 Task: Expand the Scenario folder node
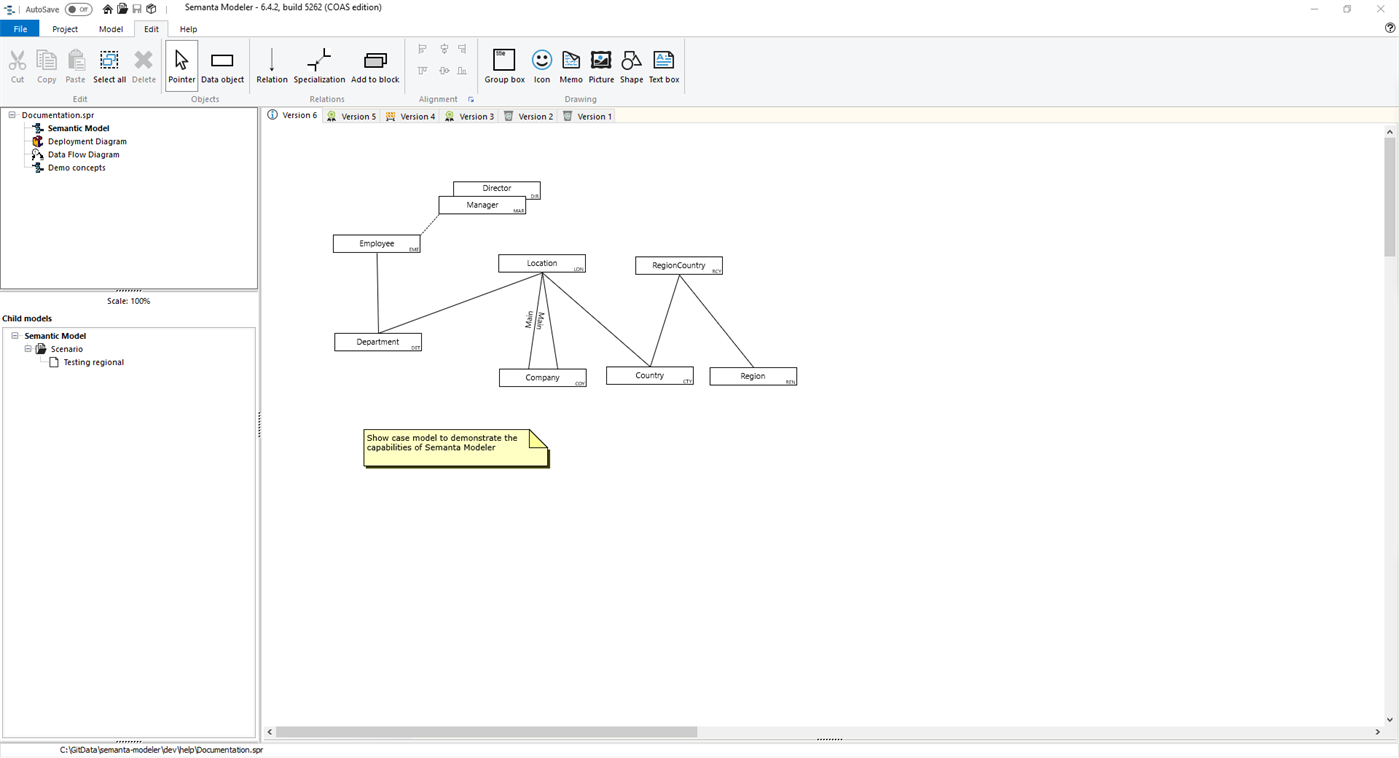[28, 348]
